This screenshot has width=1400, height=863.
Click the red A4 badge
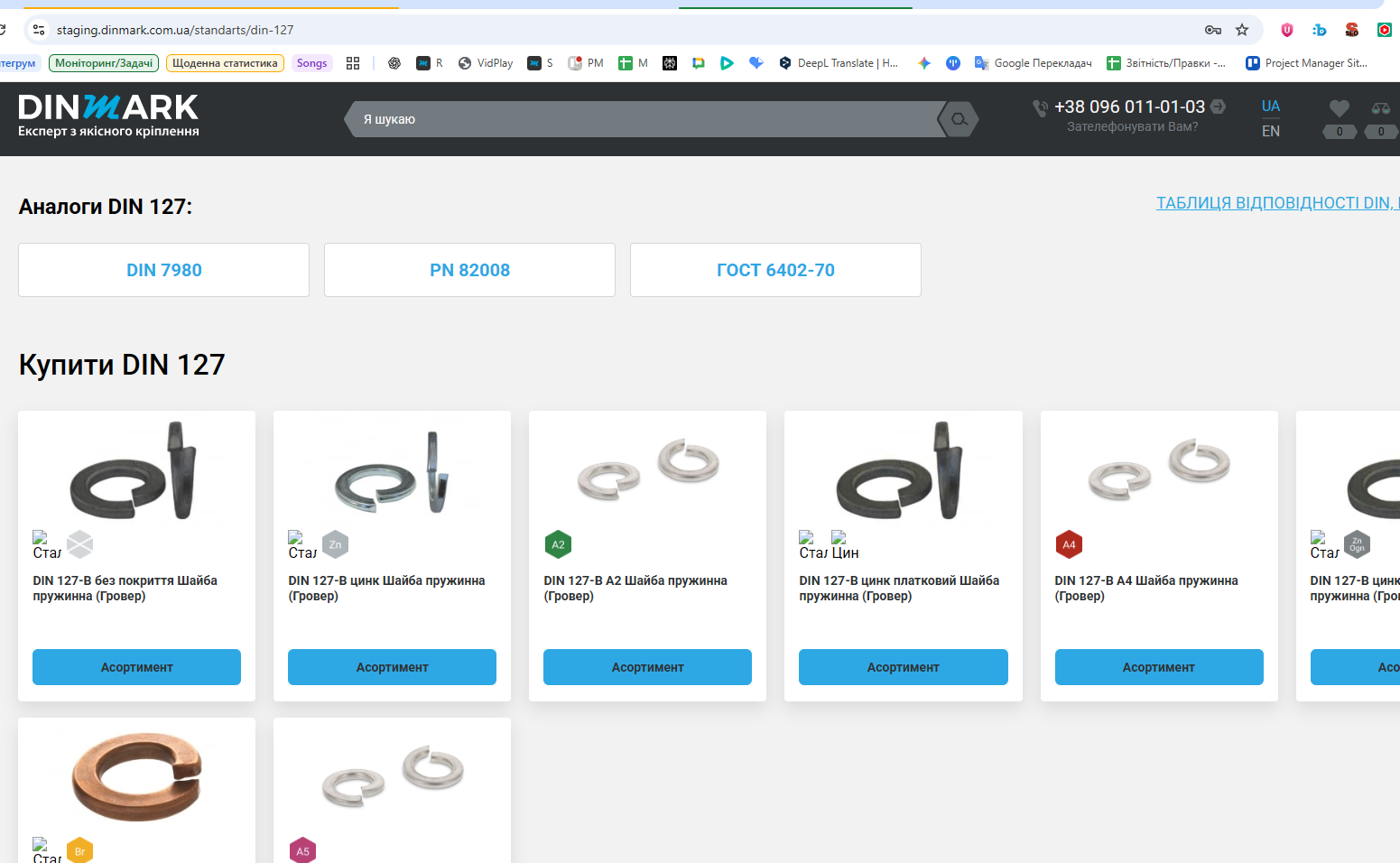[1069, 544]
